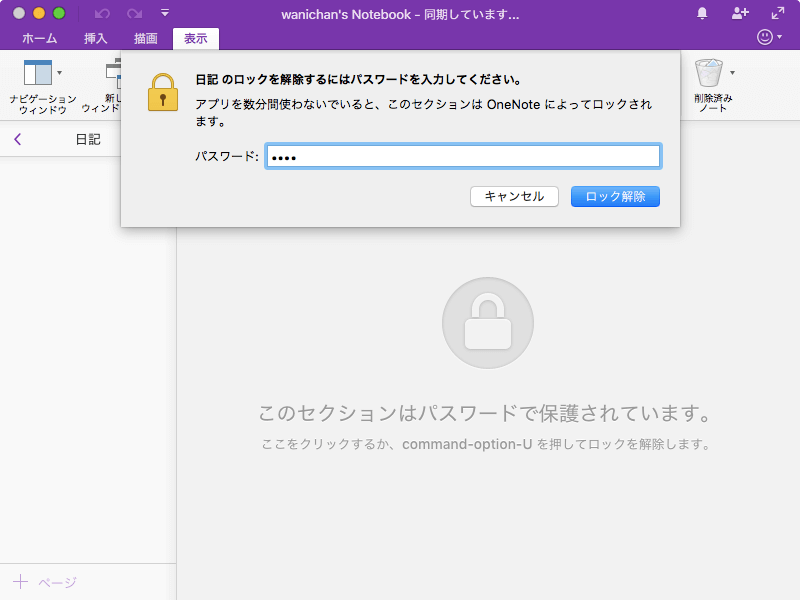Enter full screen with the expand arrows icon

(x=778, y=13)
